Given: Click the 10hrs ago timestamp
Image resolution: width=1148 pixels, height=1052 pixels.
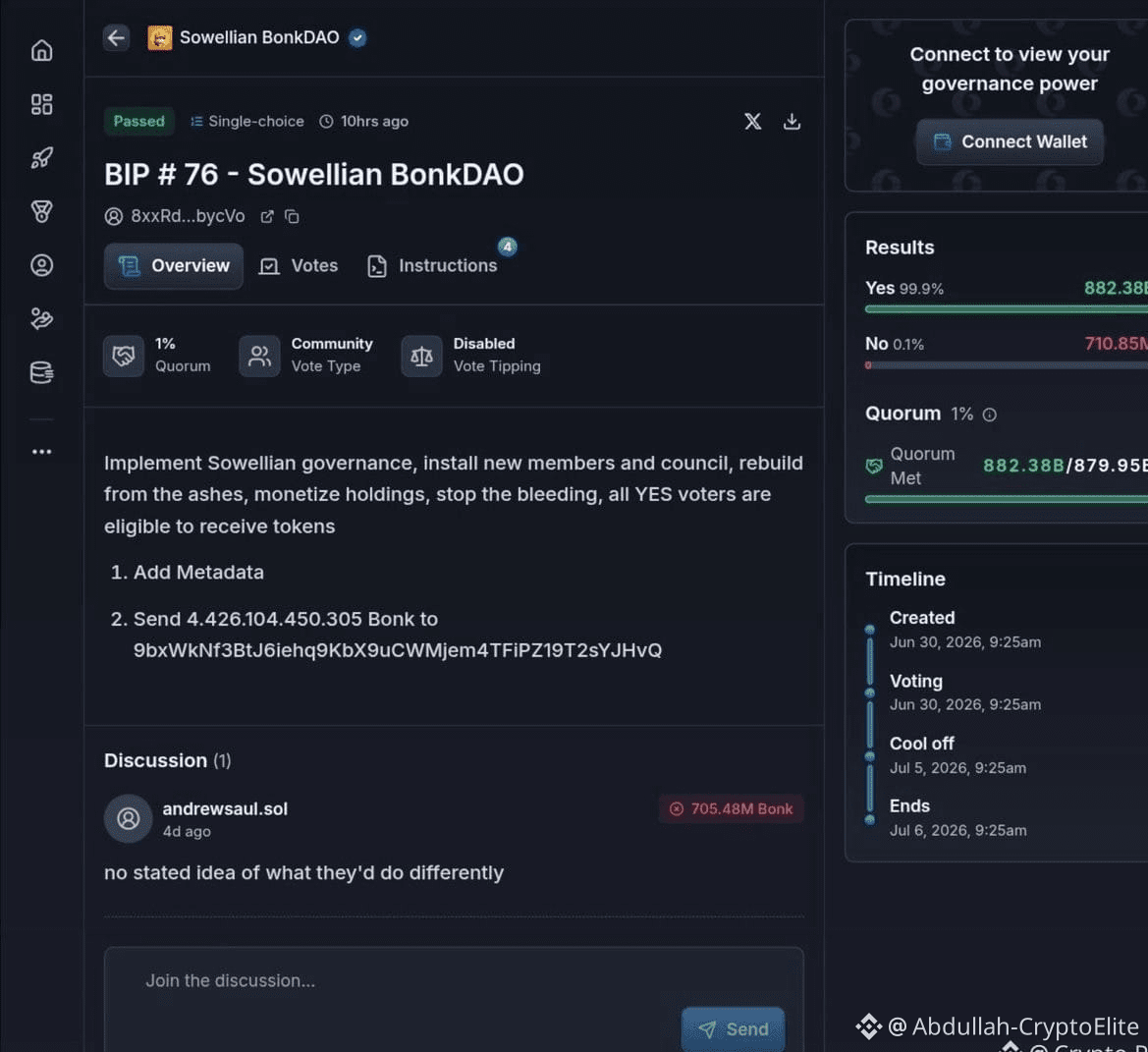Looking at the screenshot, I should [x=364, y=122].
